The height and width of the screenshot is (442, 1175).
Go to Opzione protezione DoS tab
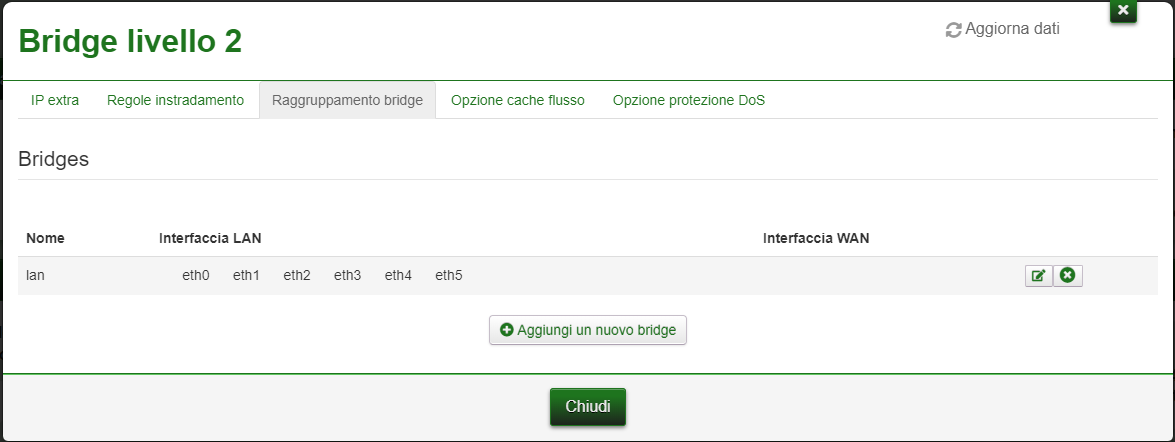(x=689, y=100)
